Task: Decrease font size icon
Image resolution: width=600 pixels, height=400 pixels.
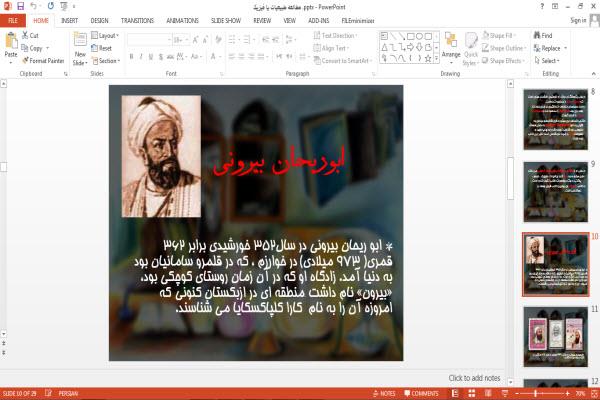Action: tap(205, 40)
